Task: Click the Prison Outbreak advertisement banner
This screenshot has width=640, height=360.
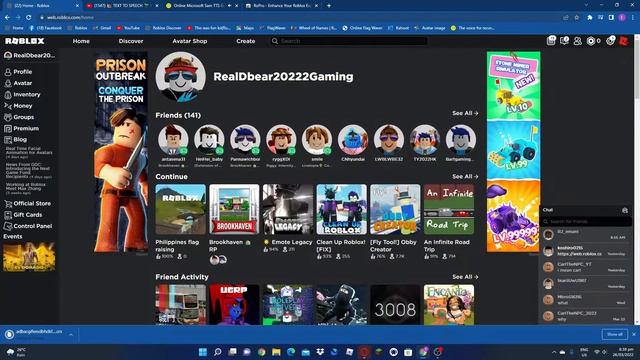Action: point(121,152)
